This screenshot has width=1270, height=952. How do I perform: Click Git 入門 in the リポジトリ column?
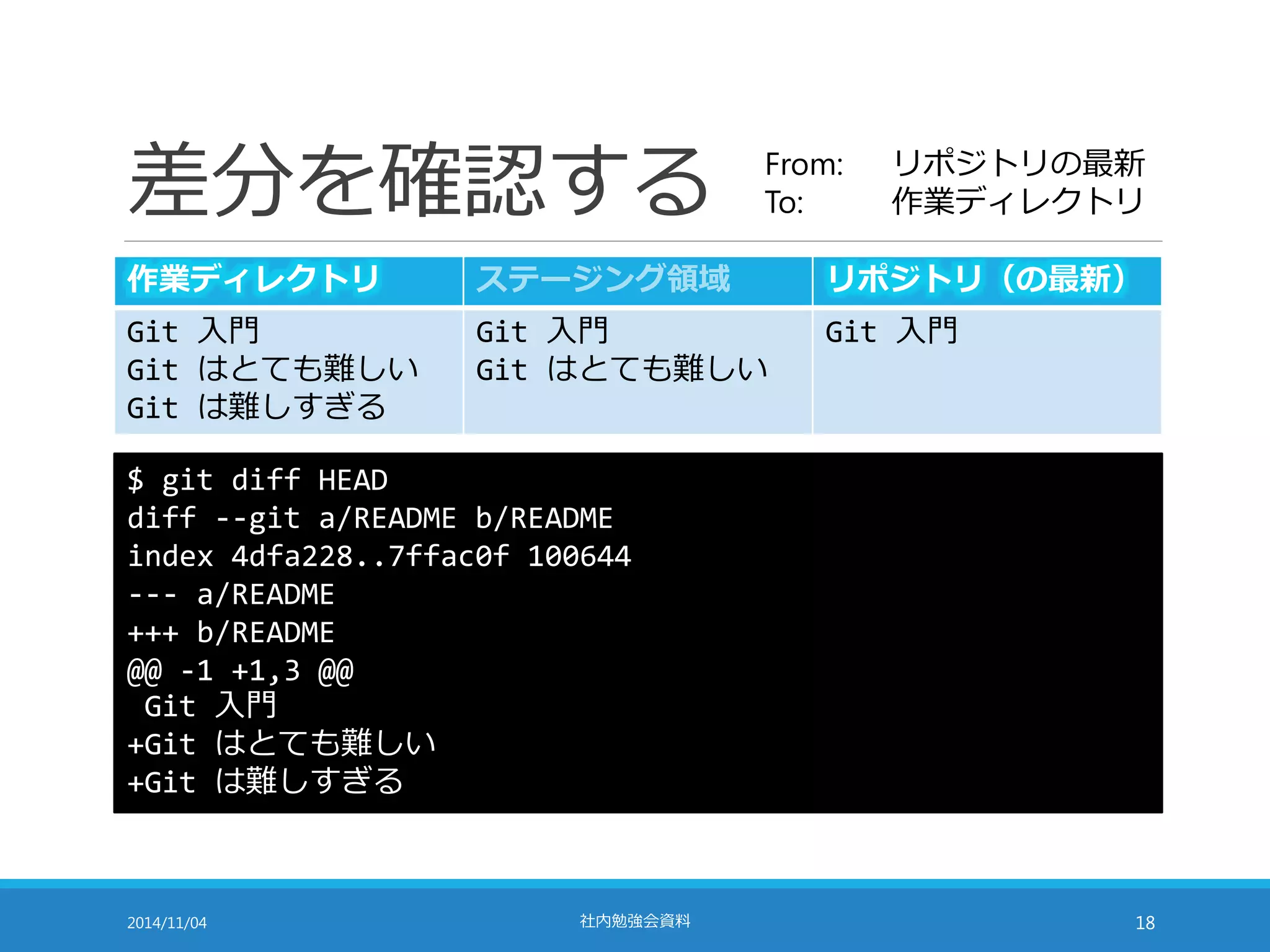[892, 331]
